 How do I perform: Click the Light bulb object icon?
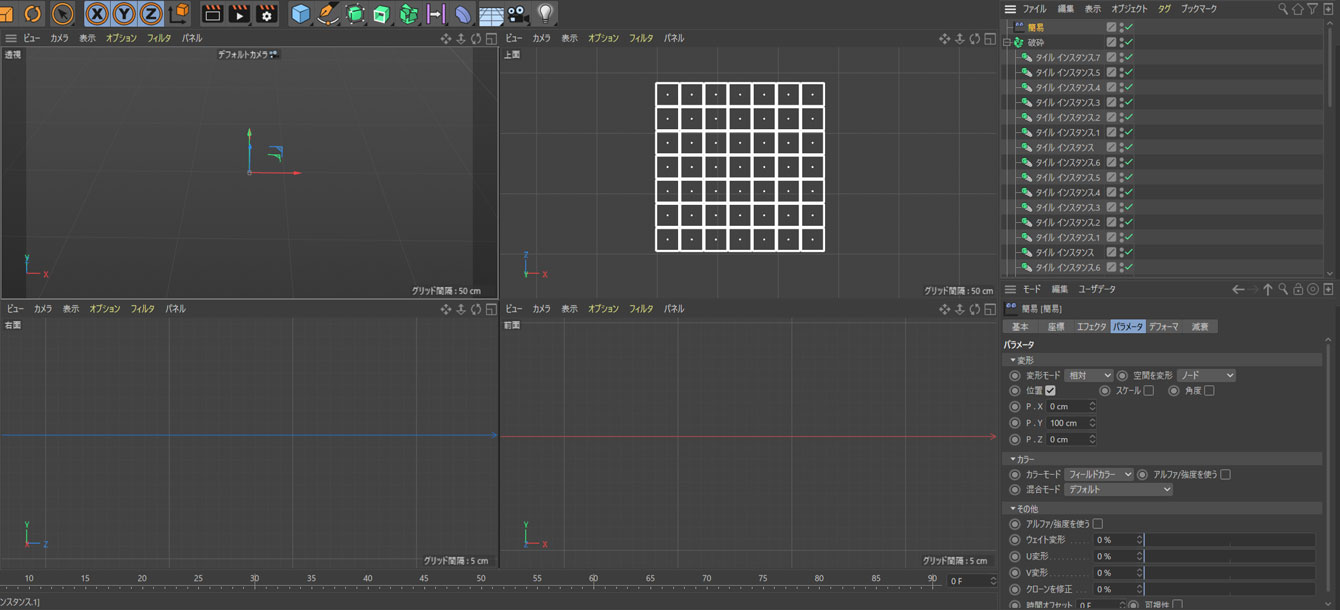click(545, 14)
